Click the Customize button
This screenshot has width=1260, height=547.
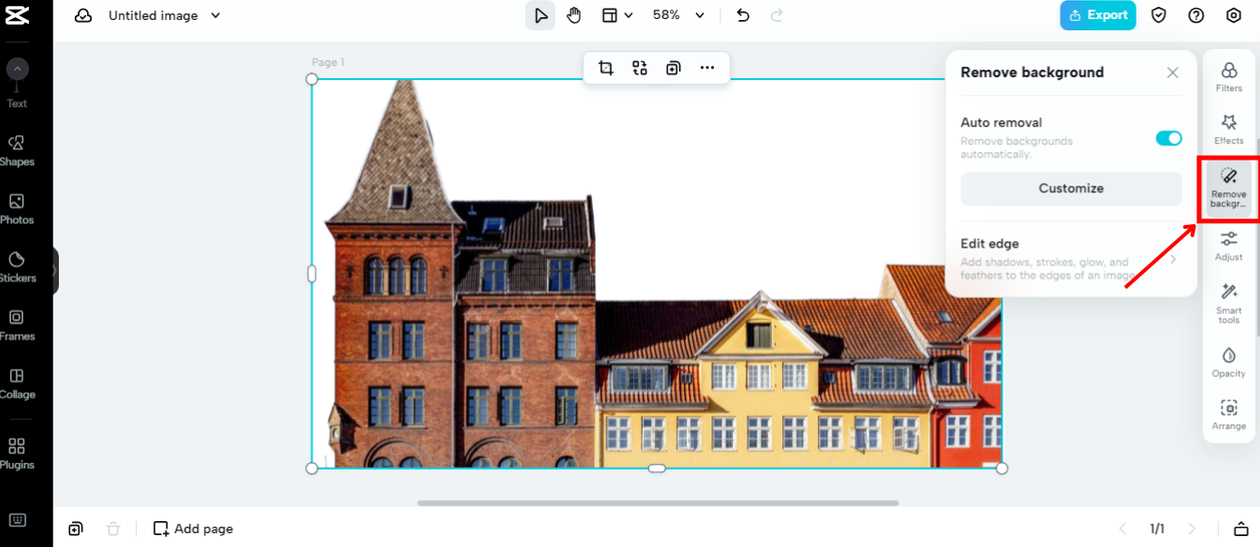tap(1071, 188)
